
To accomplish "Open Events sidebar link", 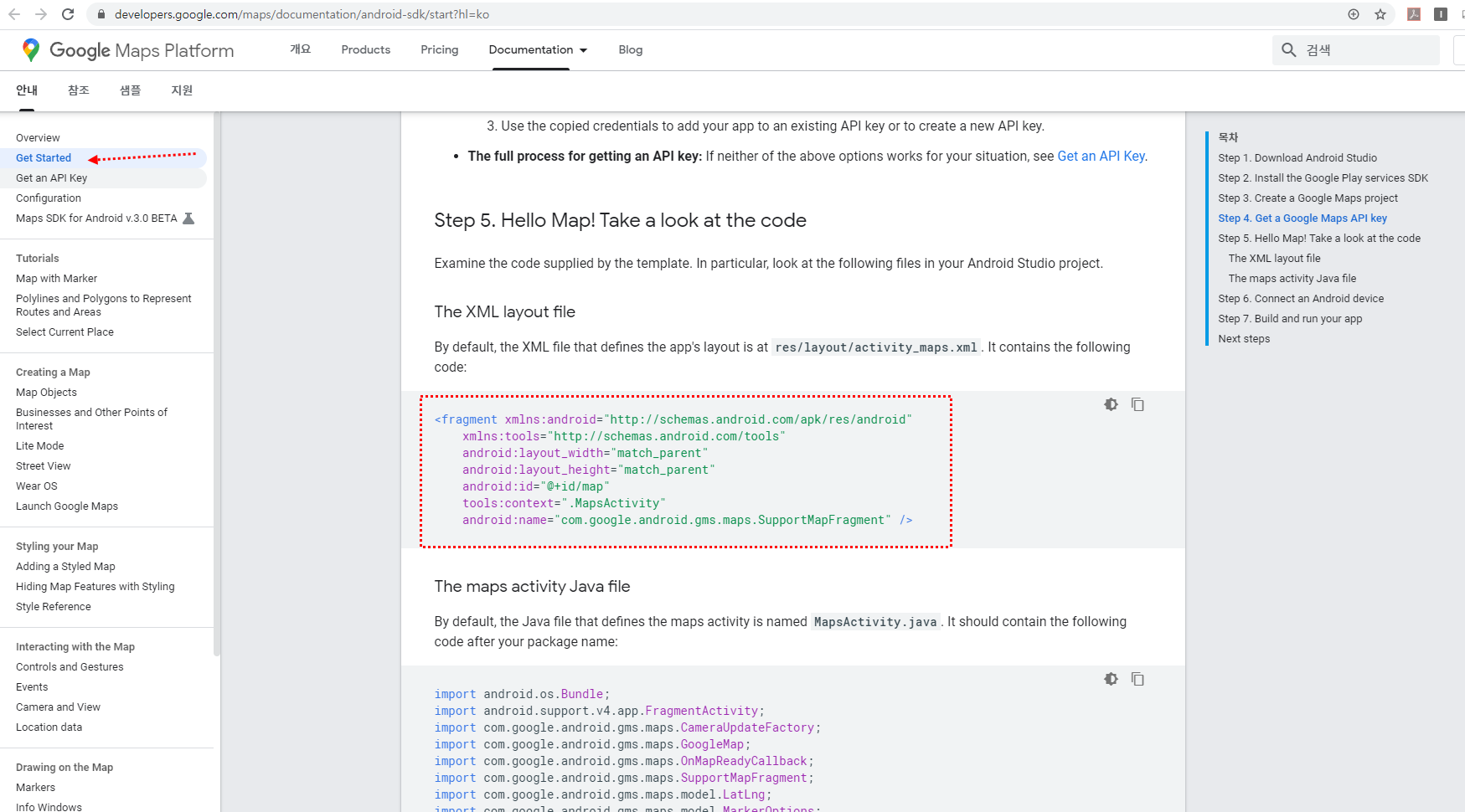I will pos(32,687).
